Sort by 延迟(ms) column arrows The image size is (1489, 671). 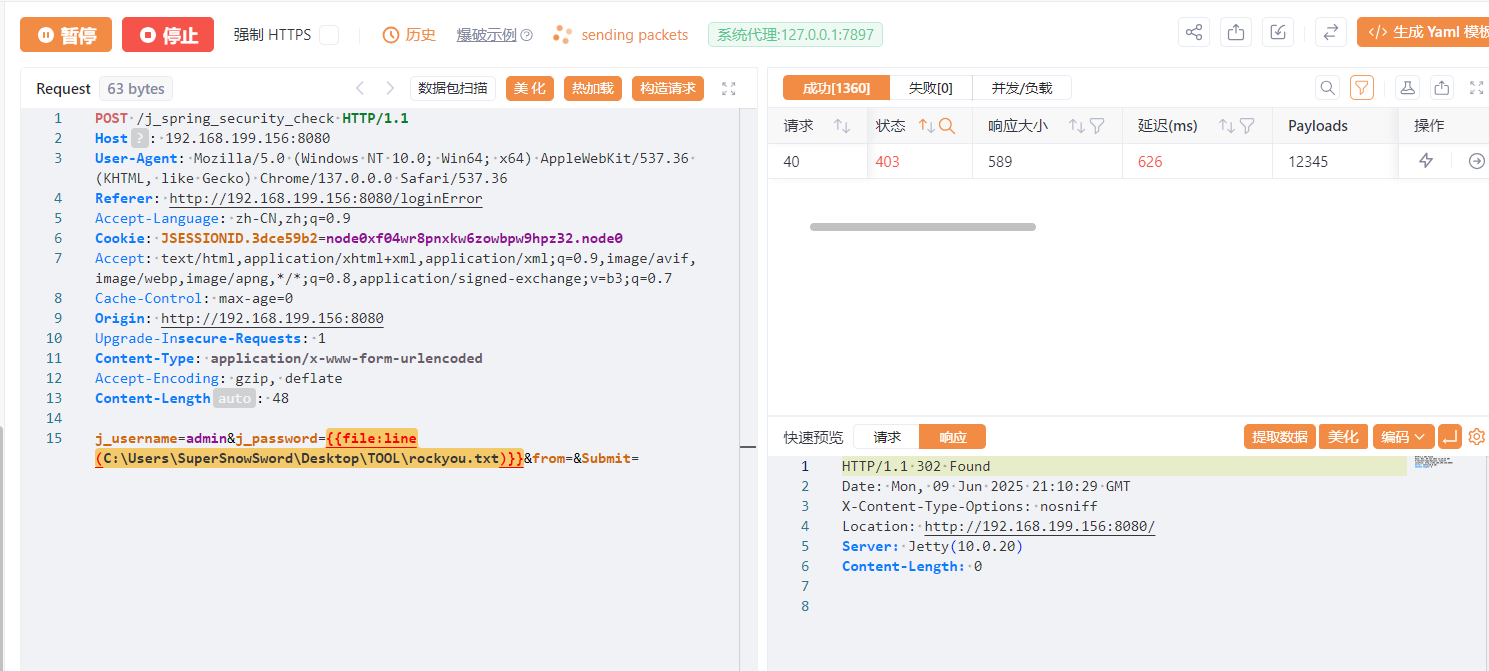[1227, 126]
